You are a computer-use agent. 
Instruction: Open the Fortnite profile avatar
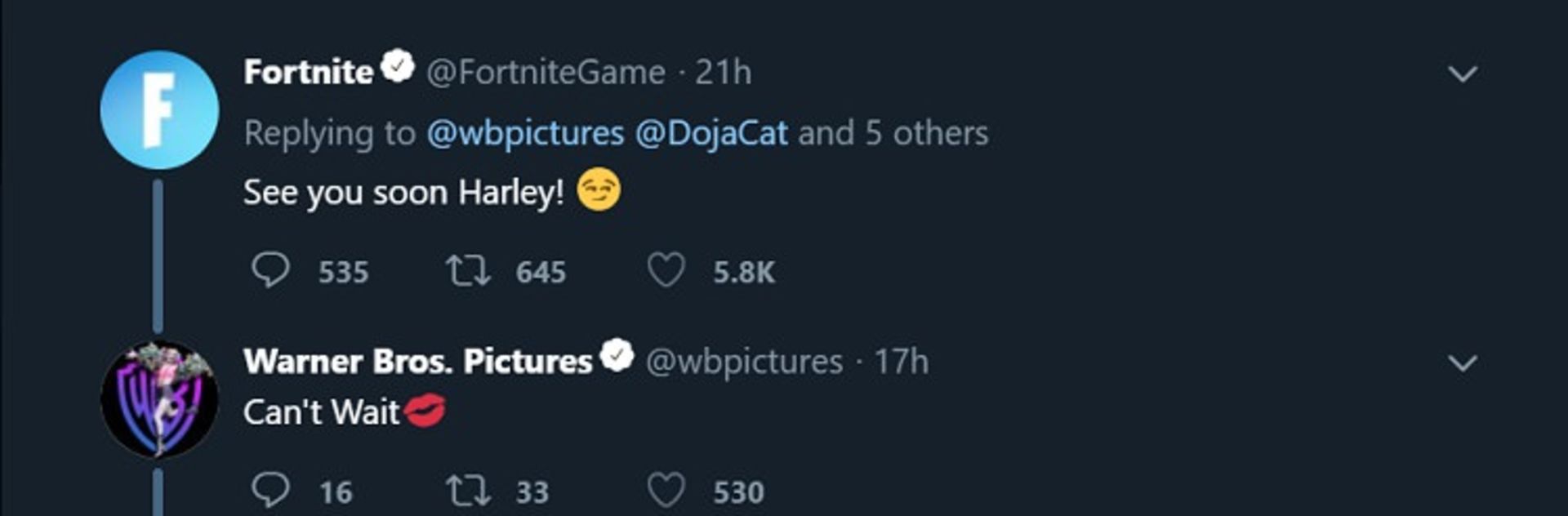[159, 110]
